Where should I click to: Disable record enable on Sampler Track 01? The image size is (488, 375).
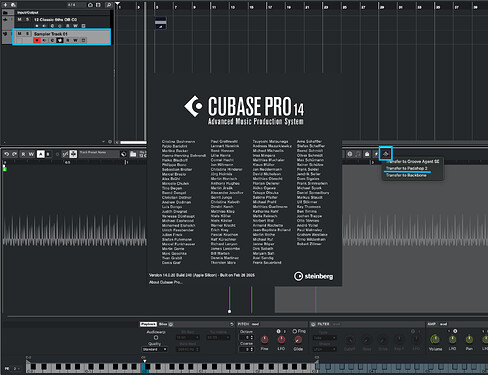pyautogui.click(x=37, y=40)
